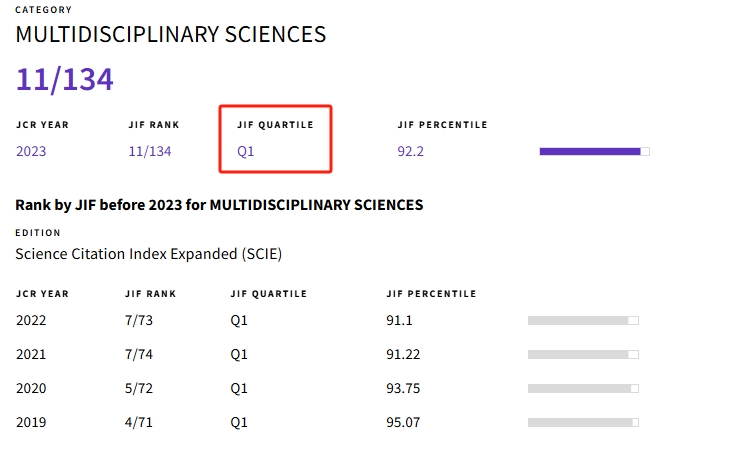Viewport: 745px width, 455px height.
Task: Click the 92.2 JIF percentile value
Action: [411, 152]
